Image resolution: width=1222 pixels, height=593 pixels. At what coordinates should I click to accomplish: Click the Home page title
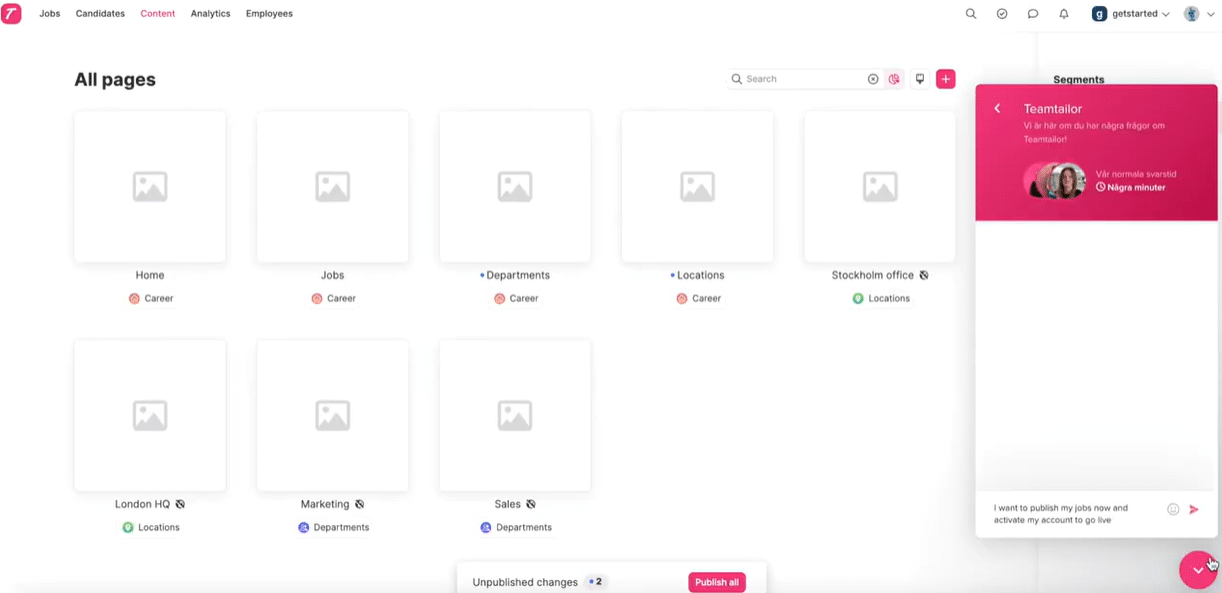click(x=150, y=275)
